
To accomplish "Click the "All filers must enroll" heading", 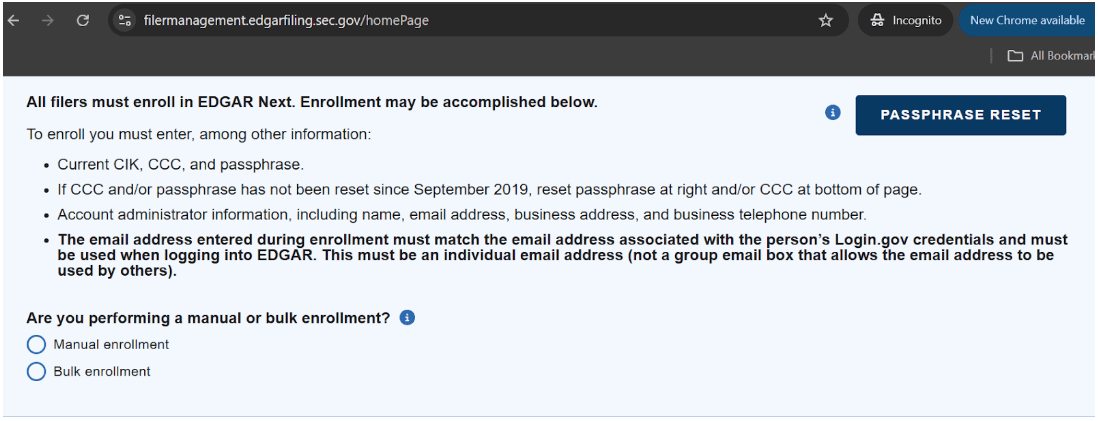I will (311, 102).
